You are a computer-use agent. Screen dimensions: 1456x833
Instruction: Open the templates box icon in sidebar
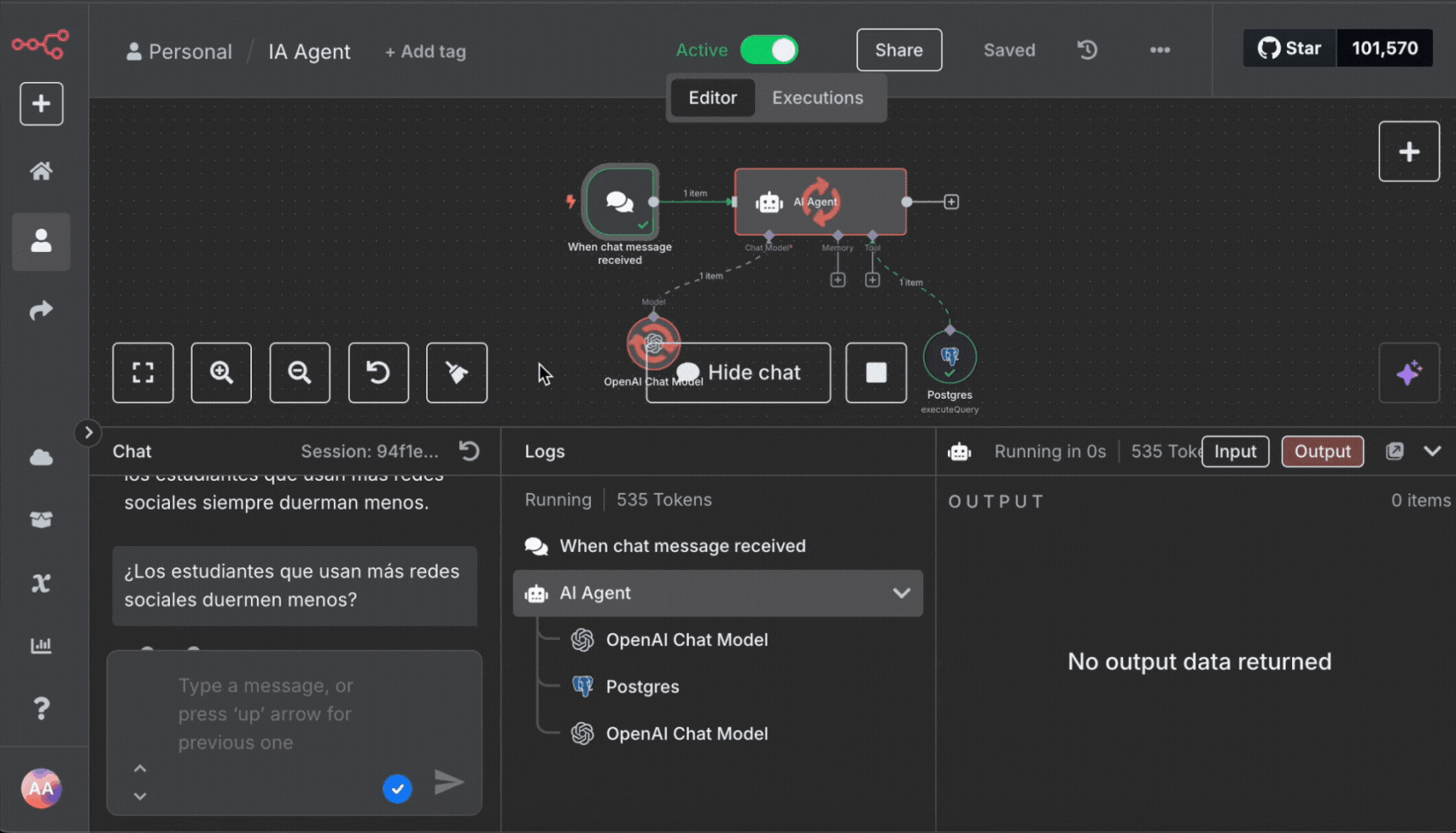(41, 520)
